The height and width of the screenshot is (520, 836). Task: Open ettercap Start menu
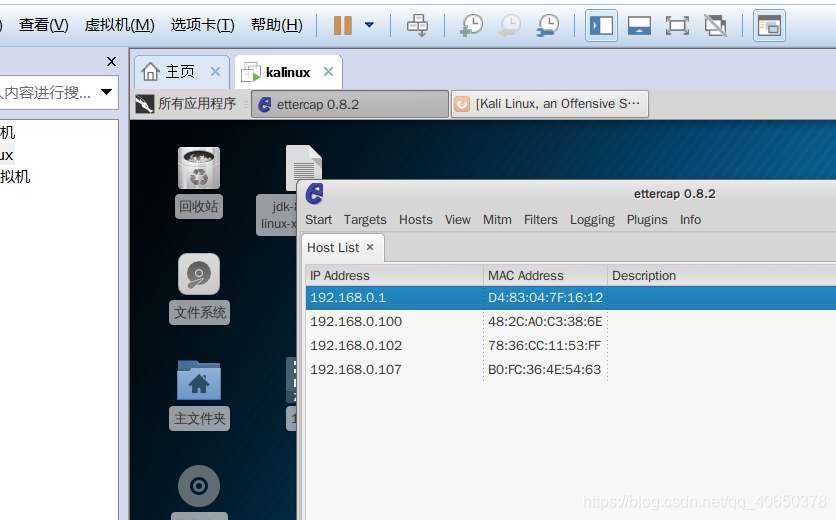pos(318,220)
